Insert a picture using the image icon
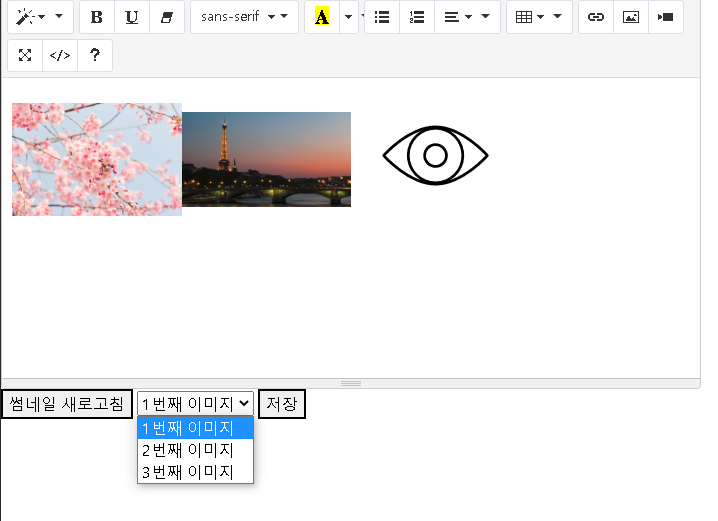Image resolution: width=718 pixels, height=521 pixels. [631, 17]
